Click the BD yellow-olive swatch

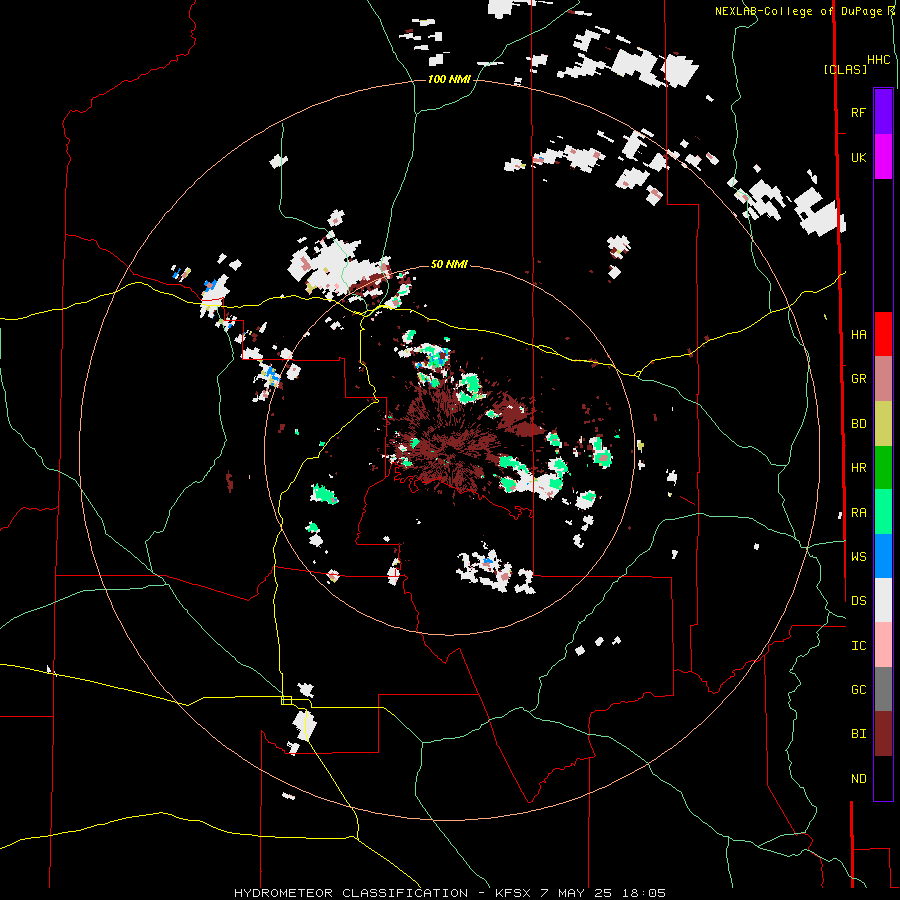click(x=883, y=424)
